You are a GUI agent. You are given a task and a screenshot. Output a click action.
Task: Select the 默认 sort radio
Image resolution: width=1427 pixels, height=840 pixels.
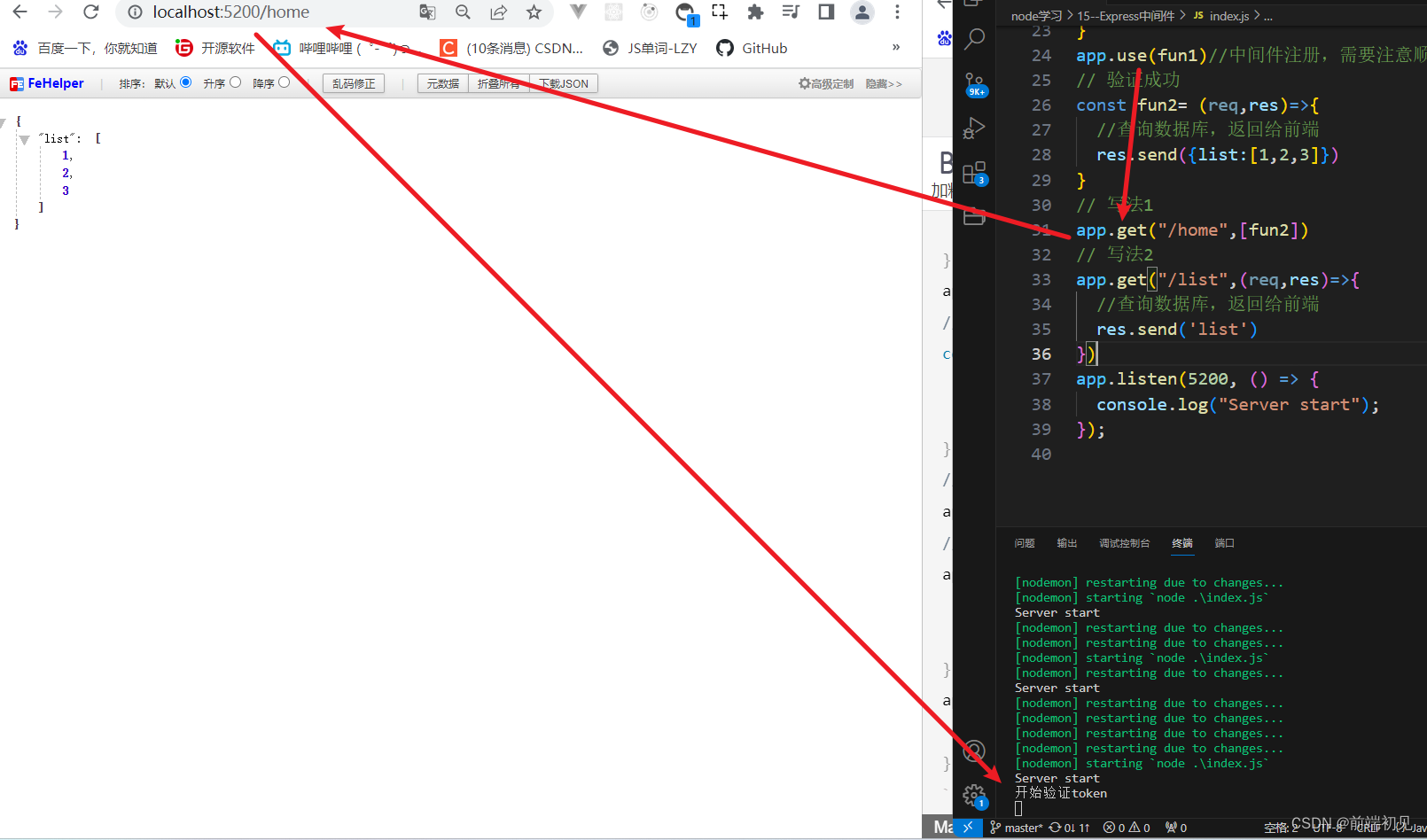tap(185, 82)
